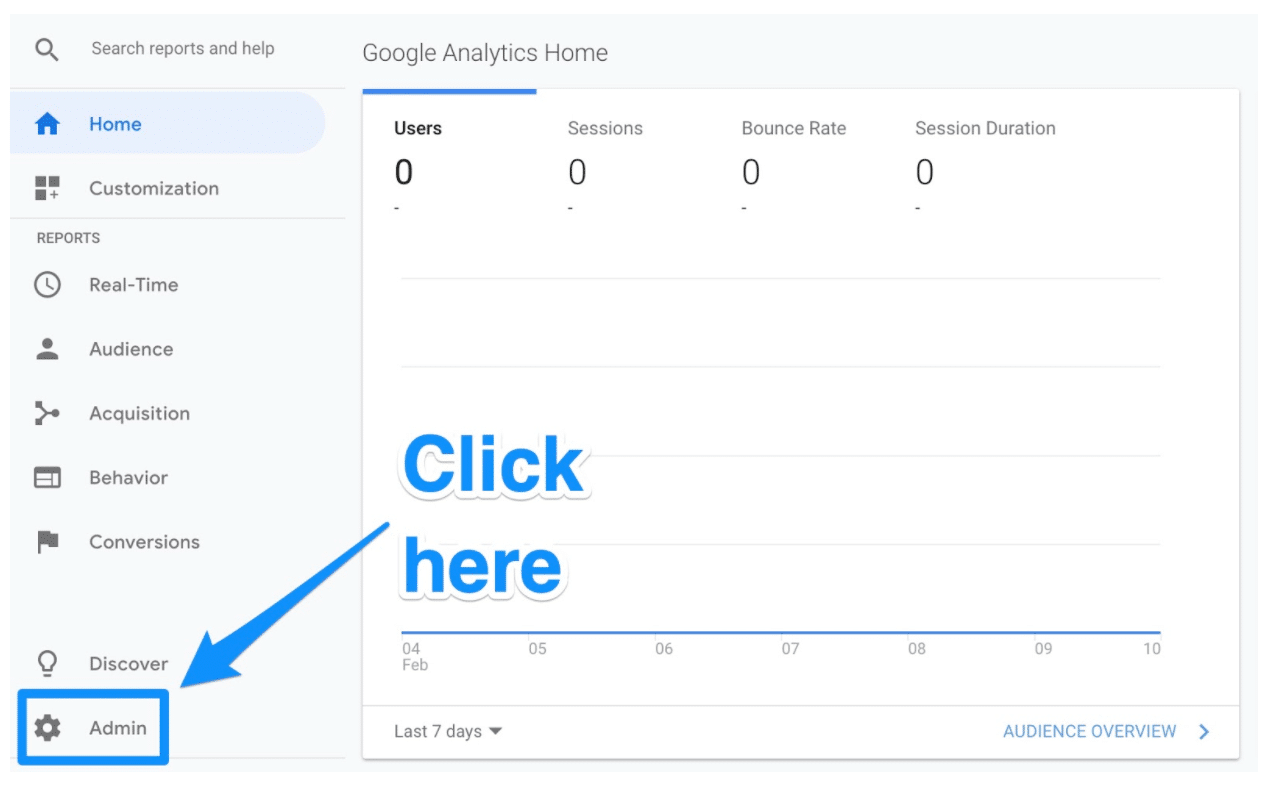Screen dimensions: 1266x796
Task: Click the search magnifier icon
Action: (x=47, y=49)
